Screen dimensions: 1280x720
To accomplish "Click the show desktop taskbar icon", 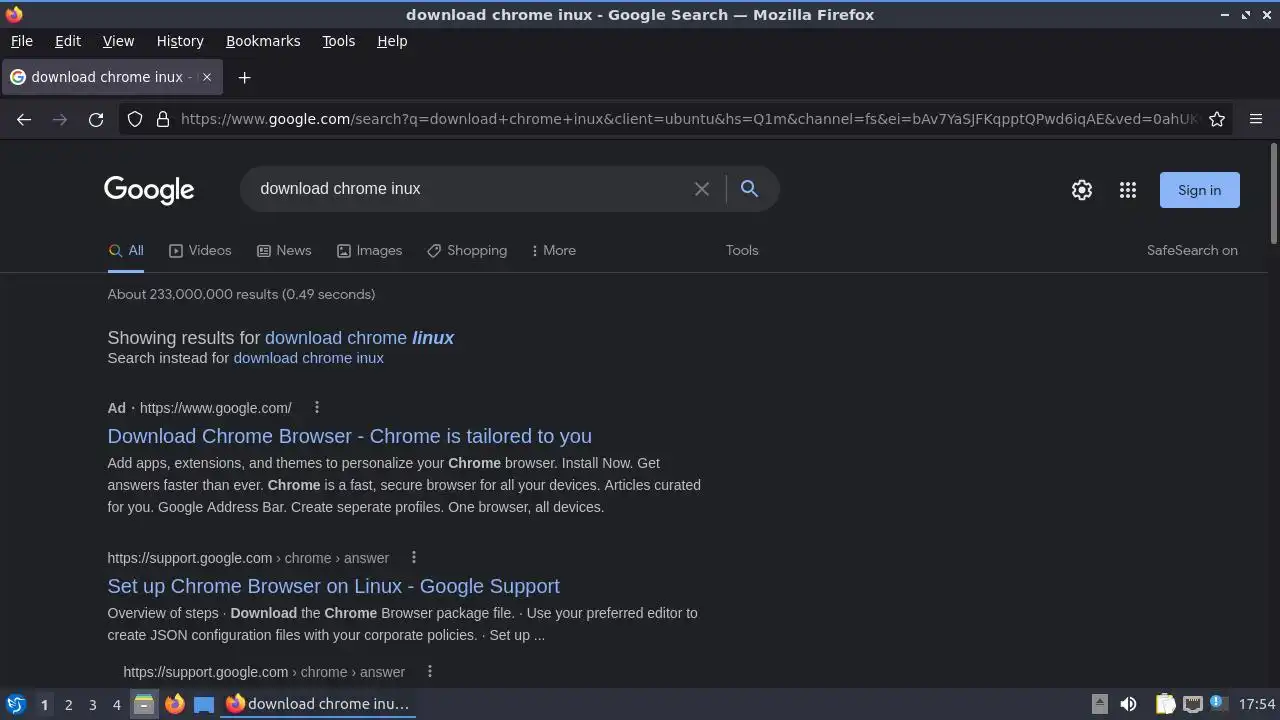I will tap(204, 704).
